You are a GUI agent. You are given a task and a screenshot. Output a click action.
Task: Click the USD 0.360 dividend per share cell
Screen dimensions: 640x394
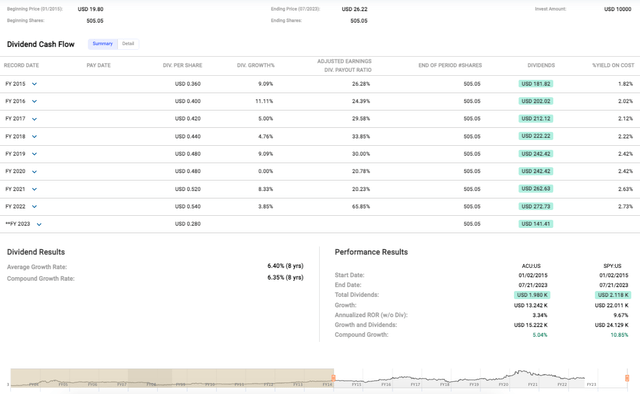[x=188, y=84]
